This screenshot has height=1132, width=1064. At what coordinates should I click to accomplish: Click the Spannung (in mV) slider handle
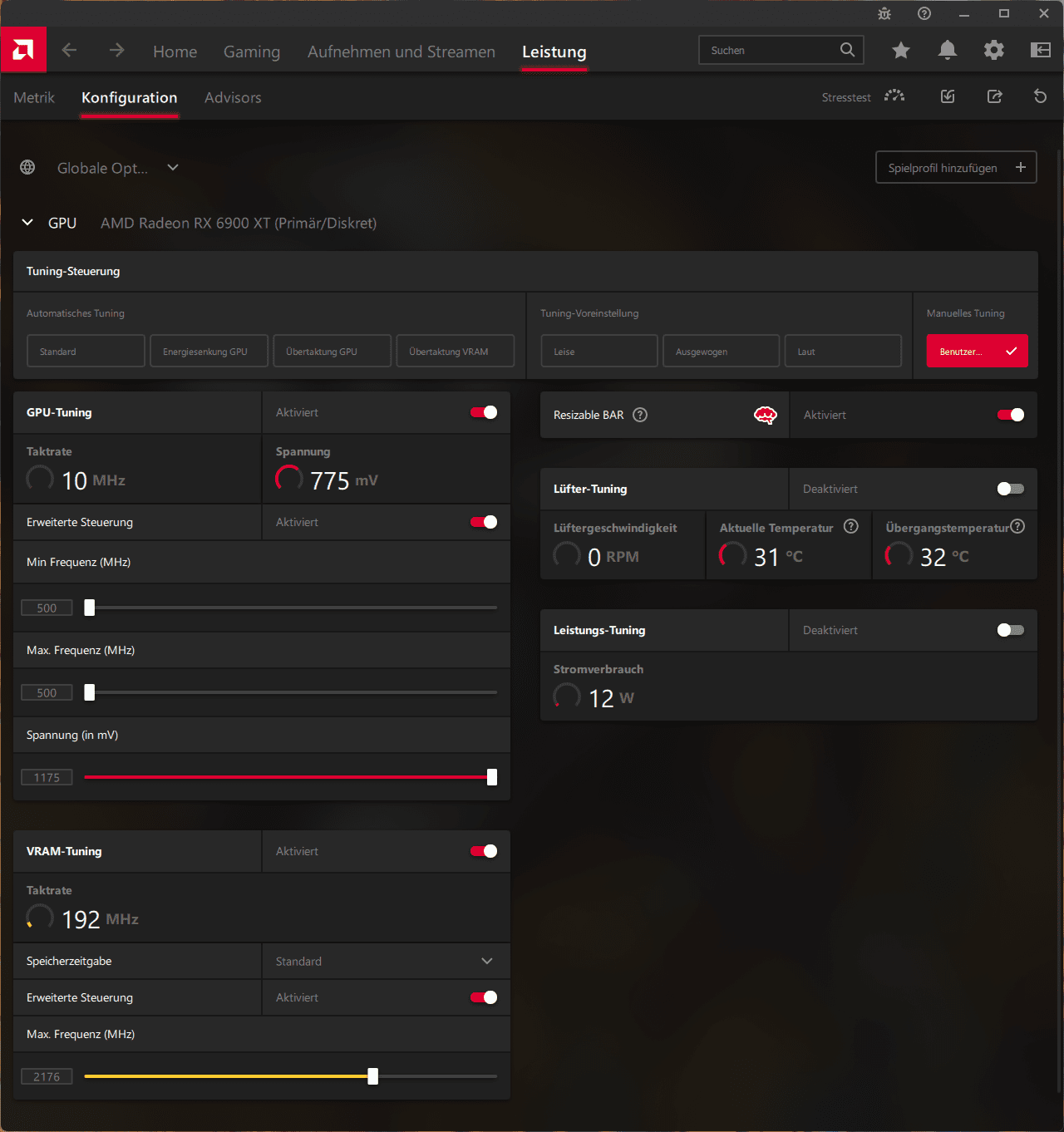tap(492, 777)
